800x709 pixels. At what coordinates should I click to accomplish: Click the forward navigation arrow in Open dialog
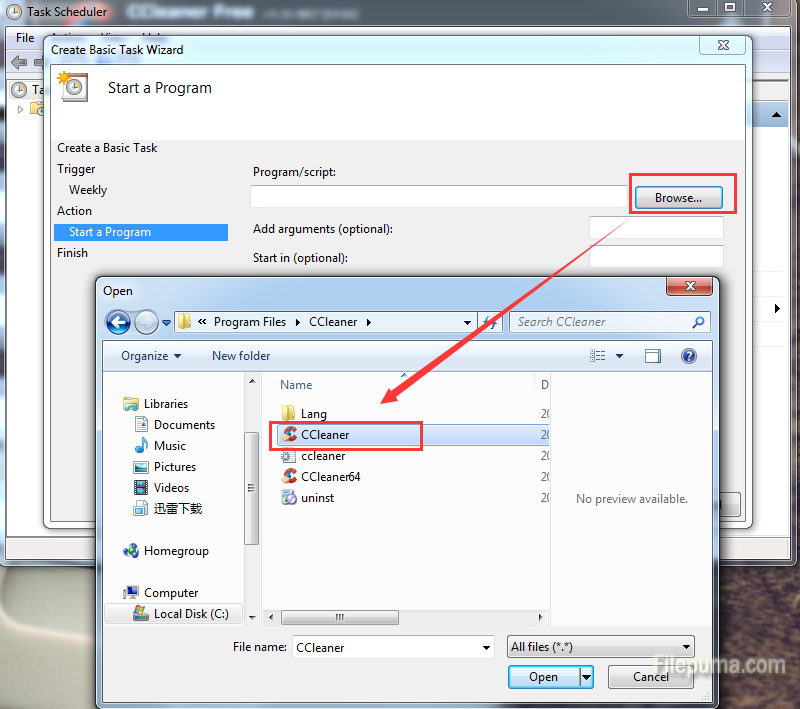[147, 322]
